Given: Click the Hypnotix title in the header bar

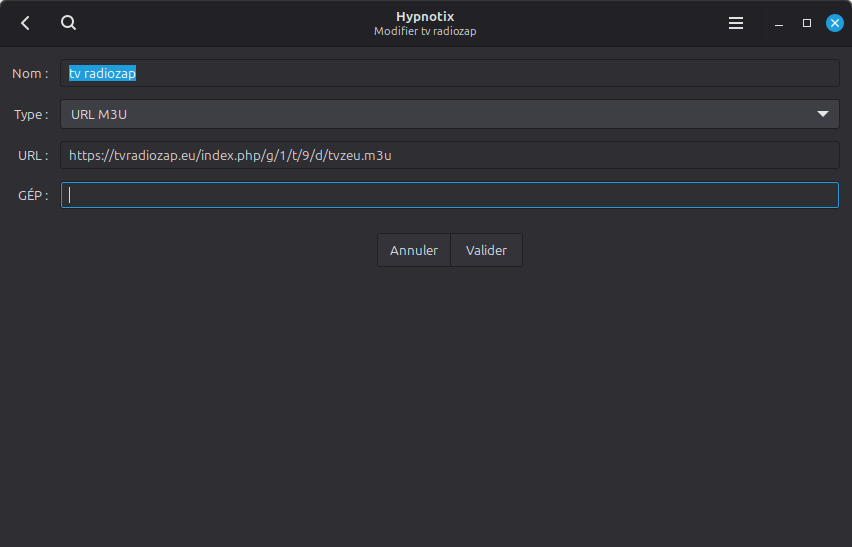Looking at the screenshot, I should pos(425,16).
